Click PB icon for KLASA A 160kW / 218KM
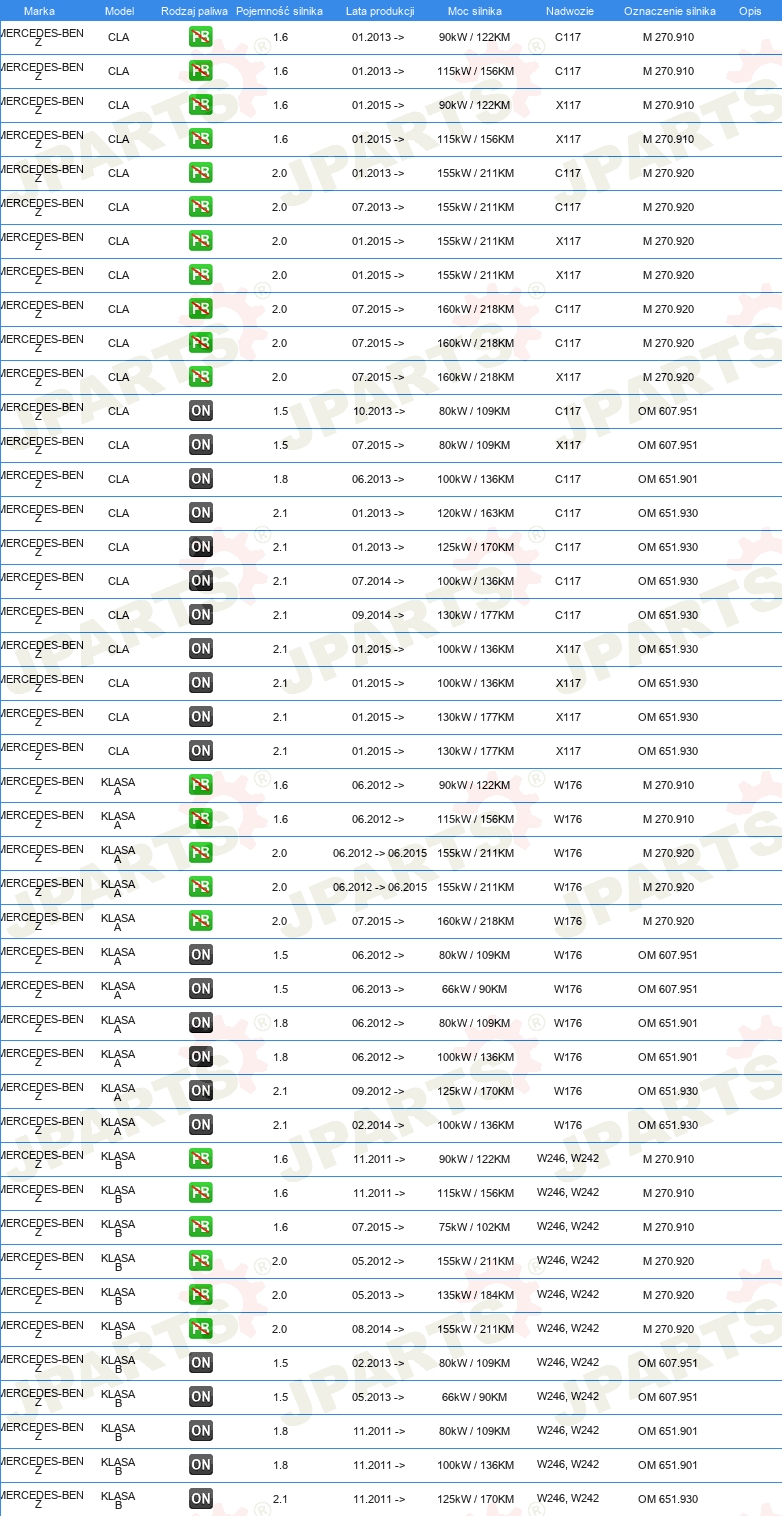This screenshot has height=1516, width=782. pyautogui.click(x=201, y=921)
